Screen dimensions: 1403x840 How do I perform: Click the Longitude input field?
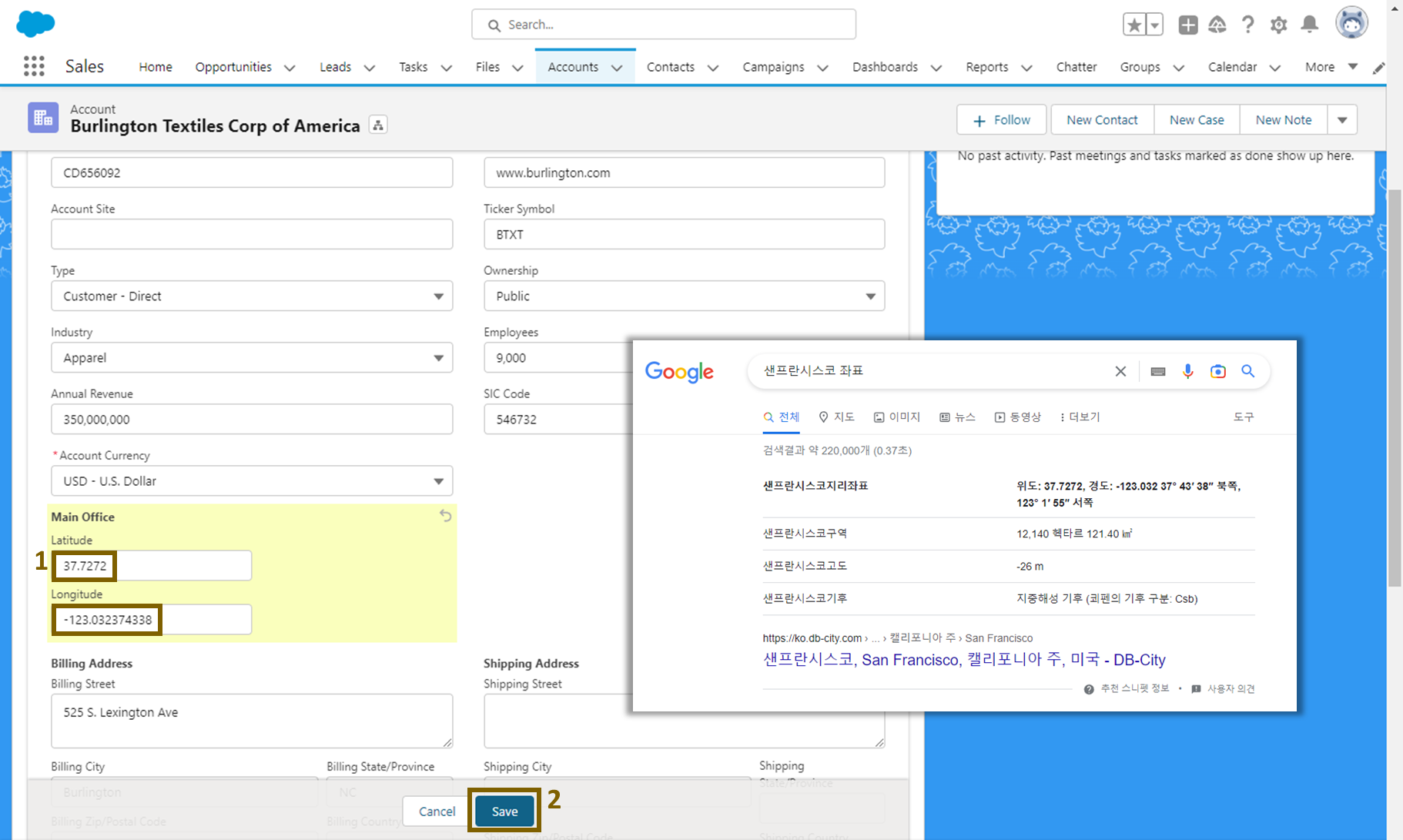(151, 619)
